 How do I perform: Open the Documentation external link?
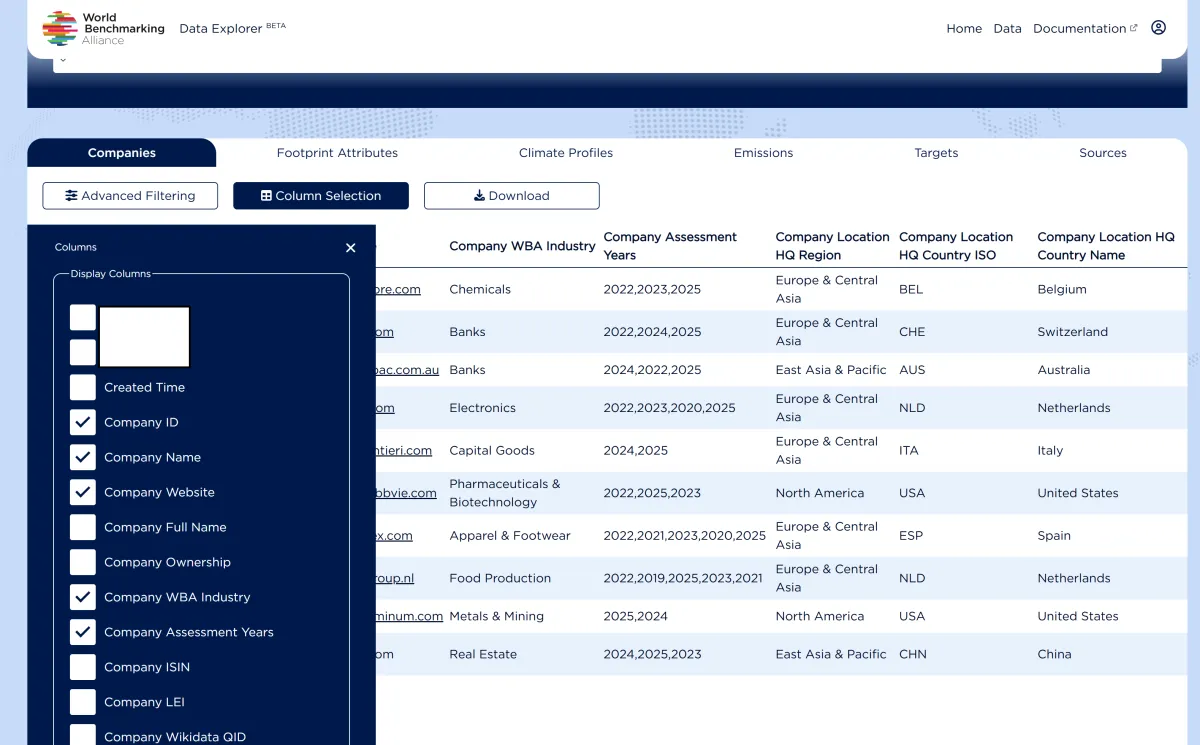click(1084, 29)
